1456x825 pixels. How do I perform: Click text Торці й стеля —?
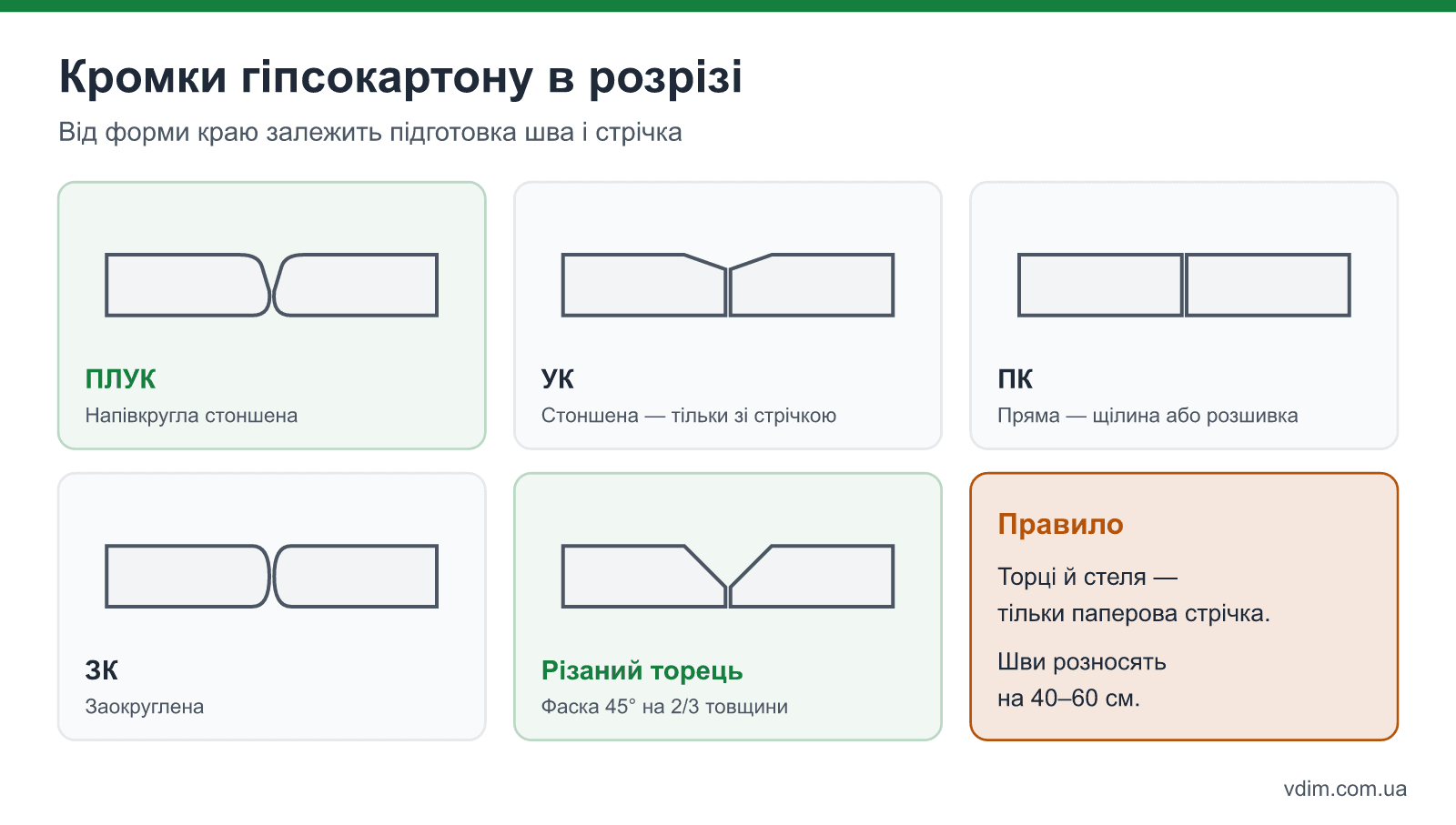point(1087,577)
